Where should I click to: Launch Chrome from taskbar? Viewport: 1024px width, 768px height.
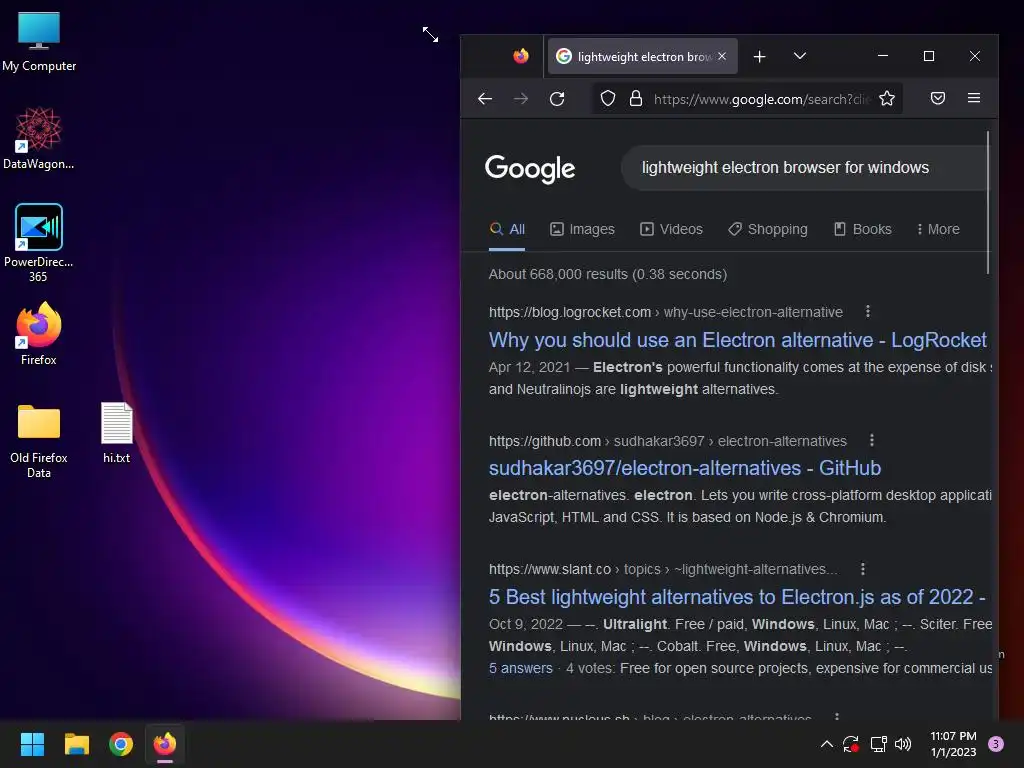pyautogui.click(x=121, y=744)
